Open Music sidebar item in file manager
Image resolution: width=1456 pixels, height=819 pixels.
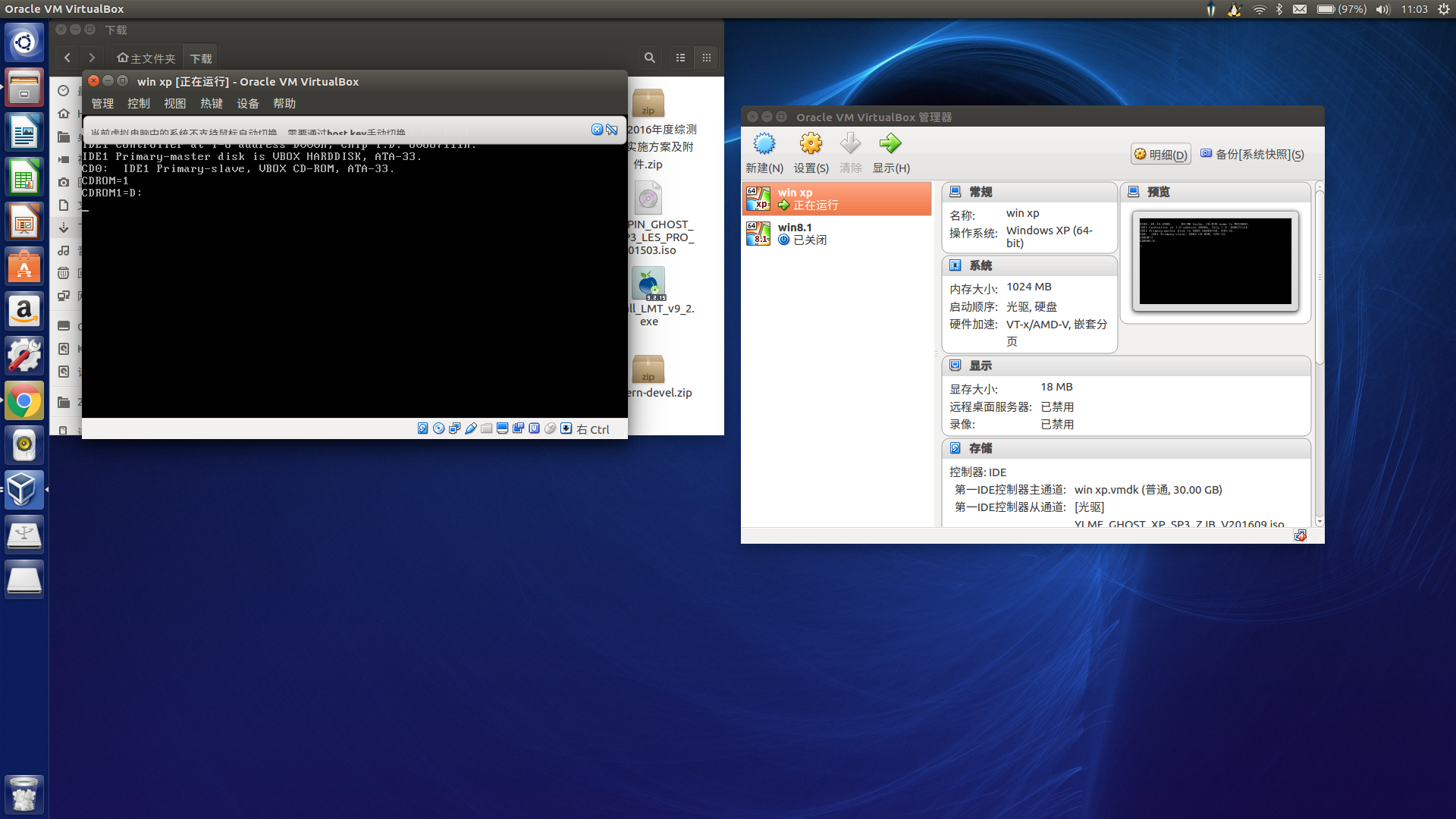click(x=64, y=250)
